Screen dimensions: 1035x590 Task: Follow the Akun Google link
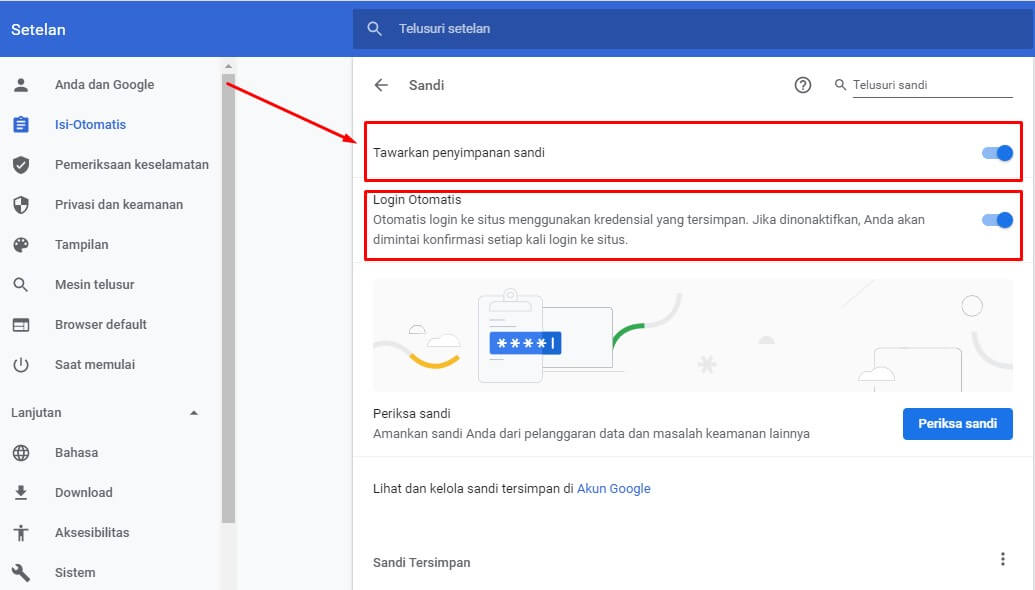tap(614, 489)
